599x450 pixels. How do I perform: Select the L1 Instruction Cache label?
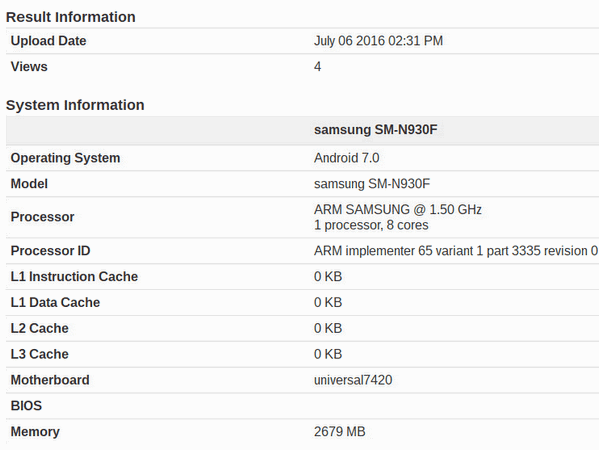[x=74, y=277]
